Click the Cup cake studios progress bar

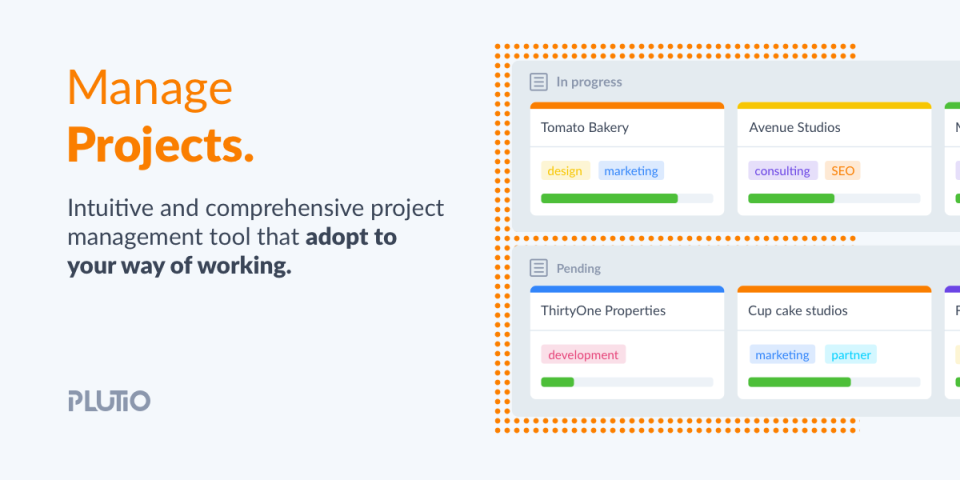(834, 382)
